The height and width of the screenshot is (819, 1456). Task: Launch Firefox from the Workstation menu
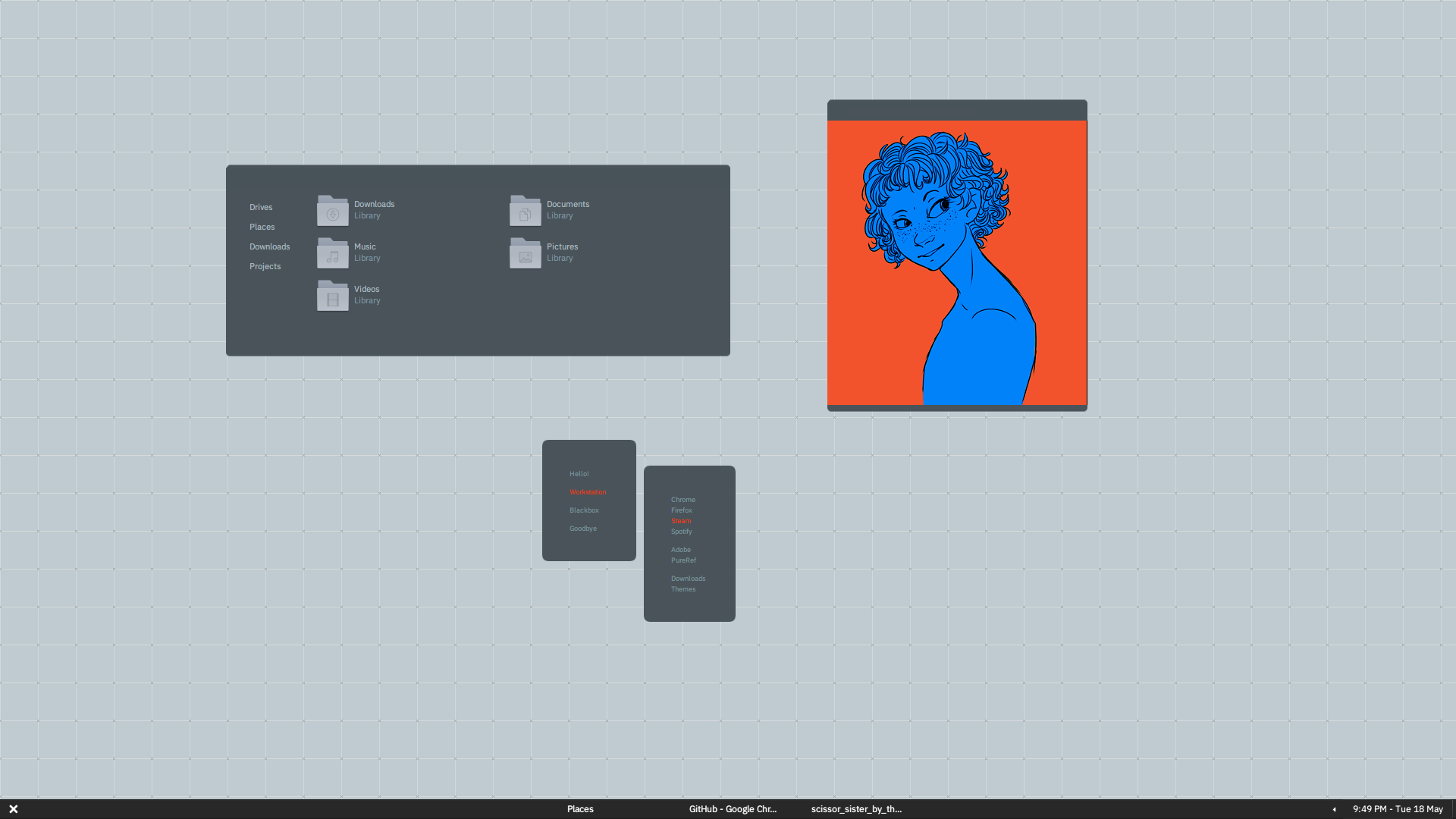click(682, 510)
